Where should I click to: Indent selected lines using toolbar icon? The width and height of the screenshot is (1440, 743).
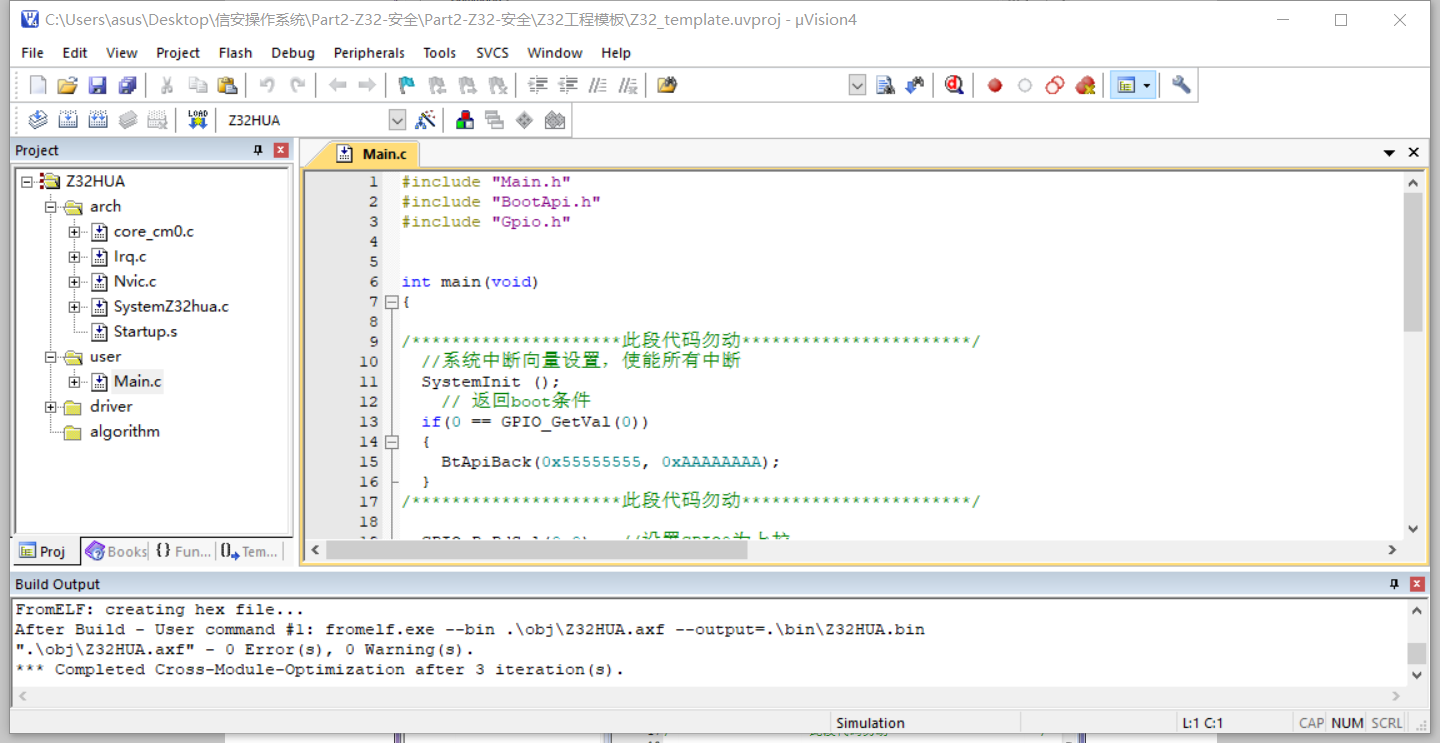(538, 86)
